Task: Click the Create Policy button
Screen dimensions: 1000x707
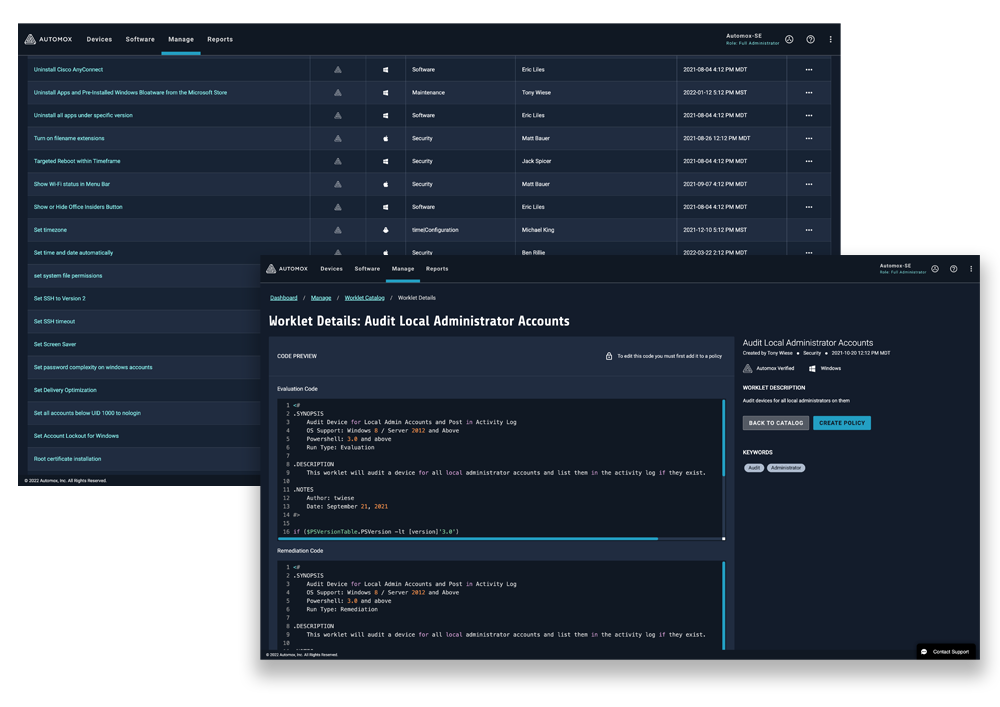Action: click(x=842, y=423)
